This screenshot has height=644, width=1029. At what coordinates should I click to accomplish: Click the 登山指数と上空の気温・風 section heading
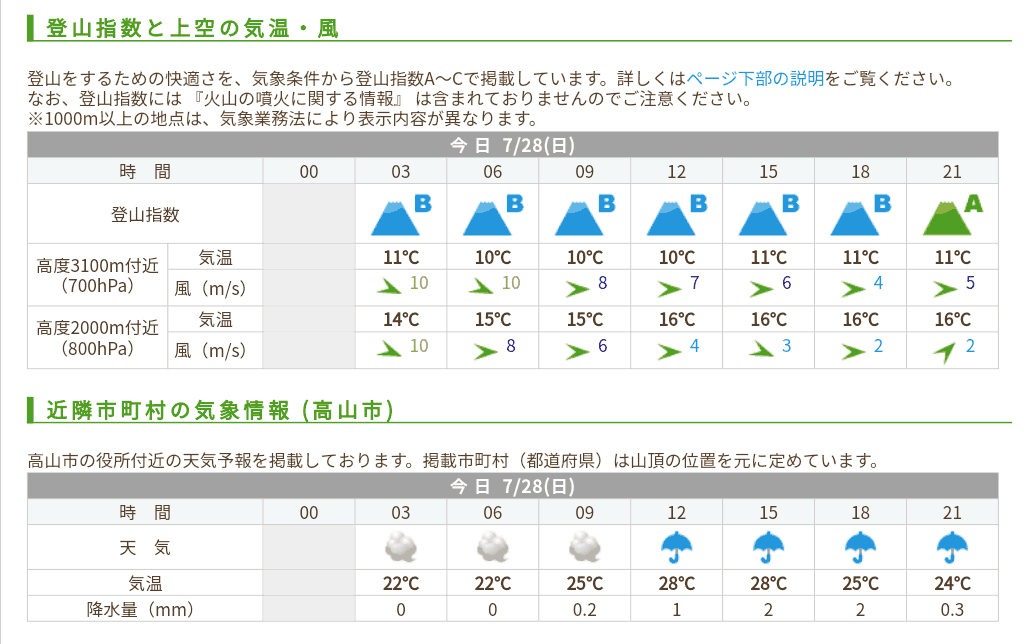point(192,28)
